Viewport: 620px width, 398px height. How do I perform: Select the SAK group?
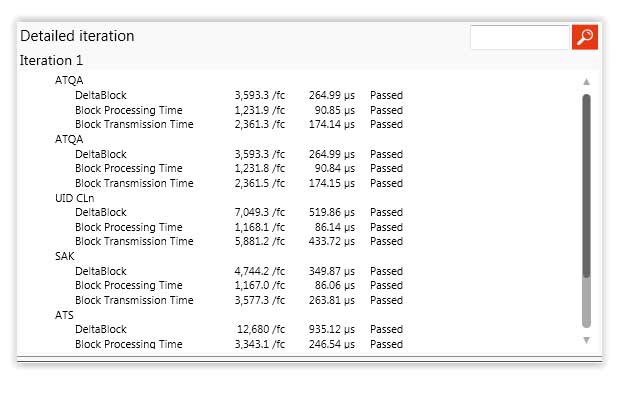click(65, 256)
